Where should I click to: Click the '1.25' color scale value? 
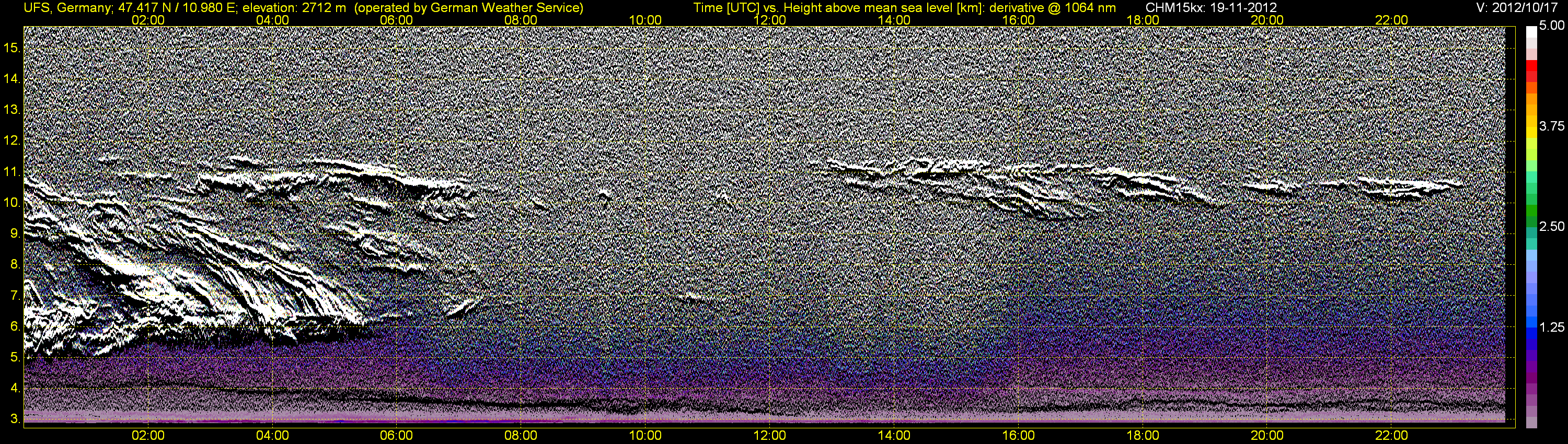point(1552,327)
